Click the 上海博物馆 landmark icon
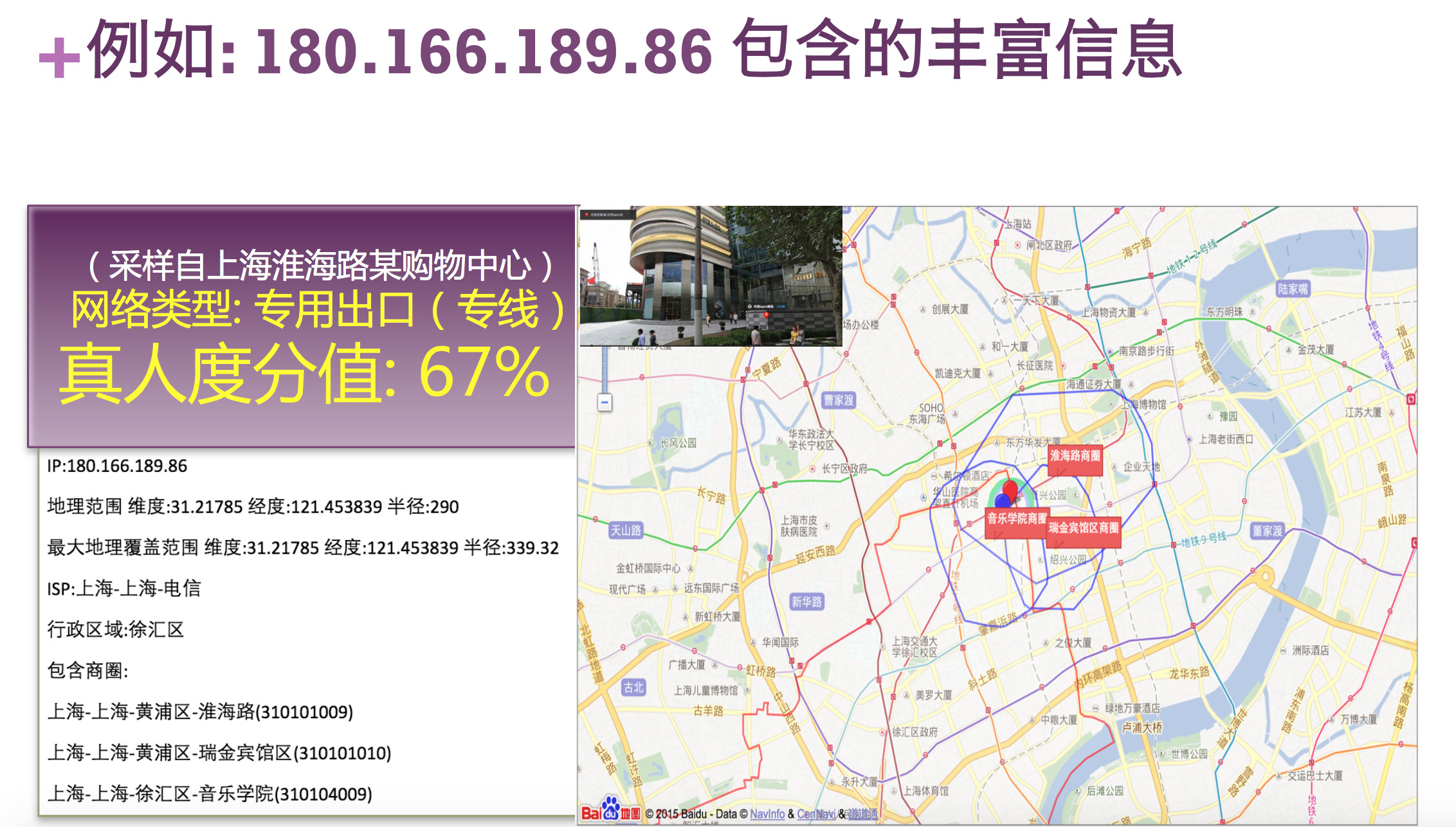 tap(1112, 404)
